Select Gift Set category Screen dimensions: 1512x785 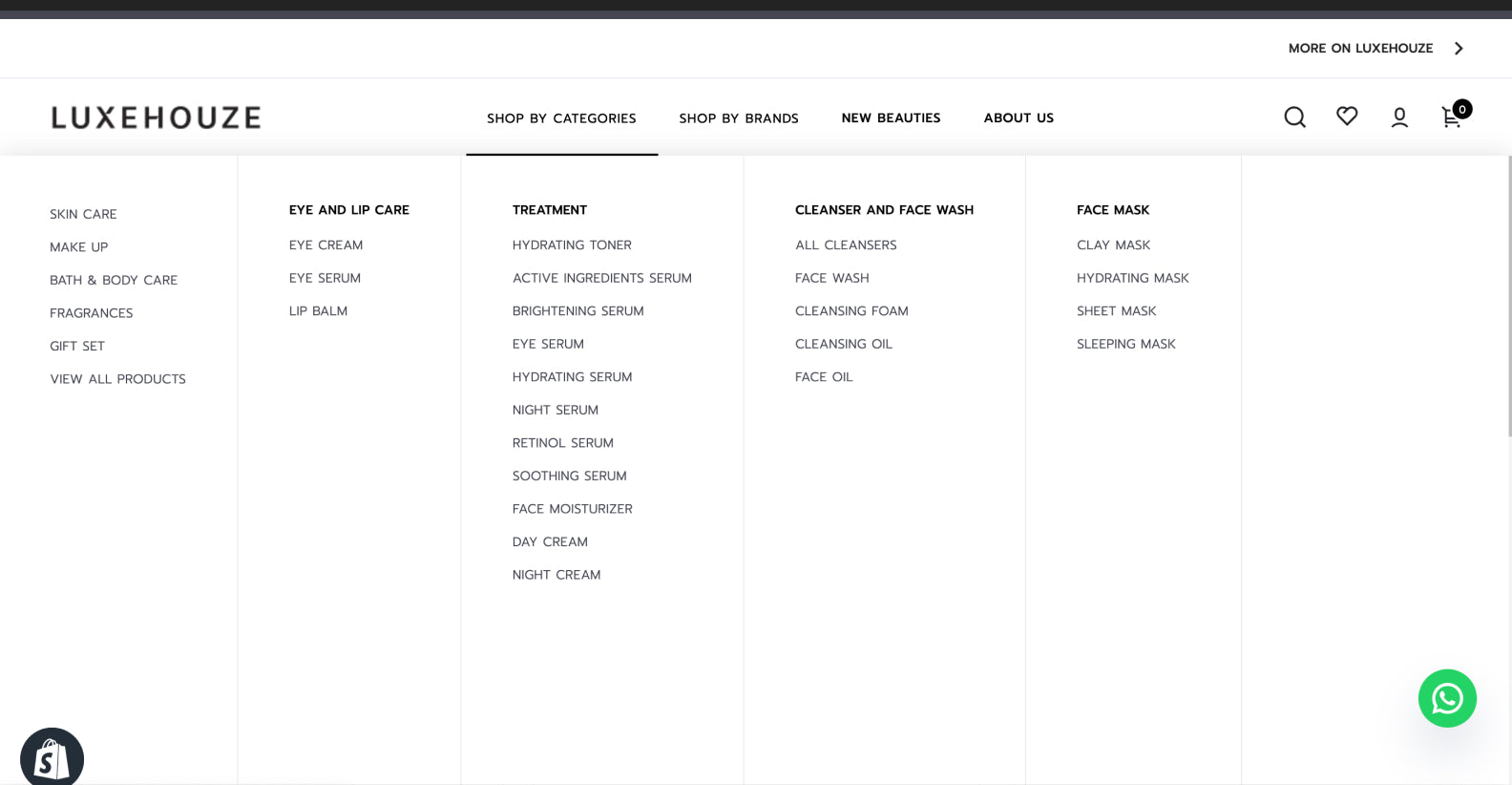(77, 346)
